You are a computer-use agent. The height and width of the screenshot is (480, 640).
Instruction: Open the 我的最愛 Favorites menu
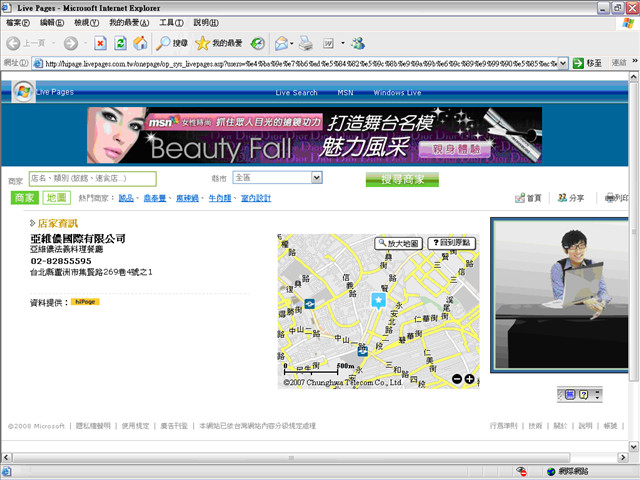tap(129, 23)
